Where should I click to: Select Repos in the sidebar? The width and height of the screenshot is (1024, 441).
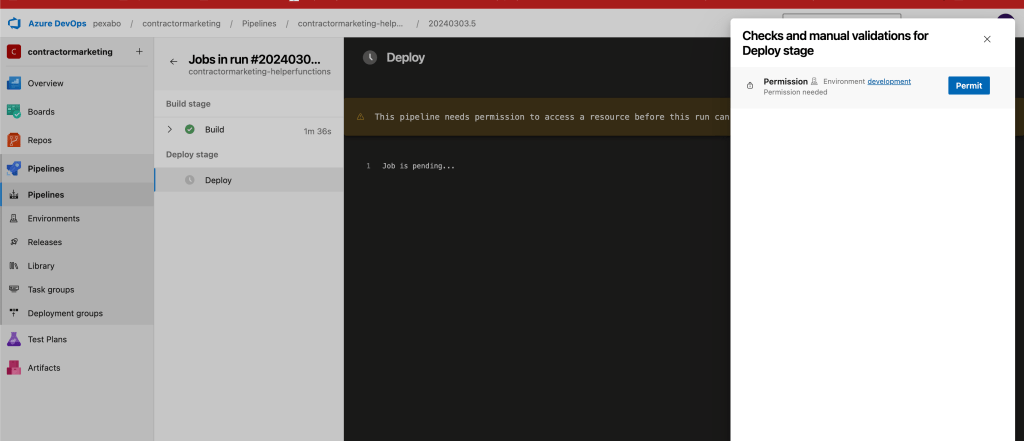point(40,140)
